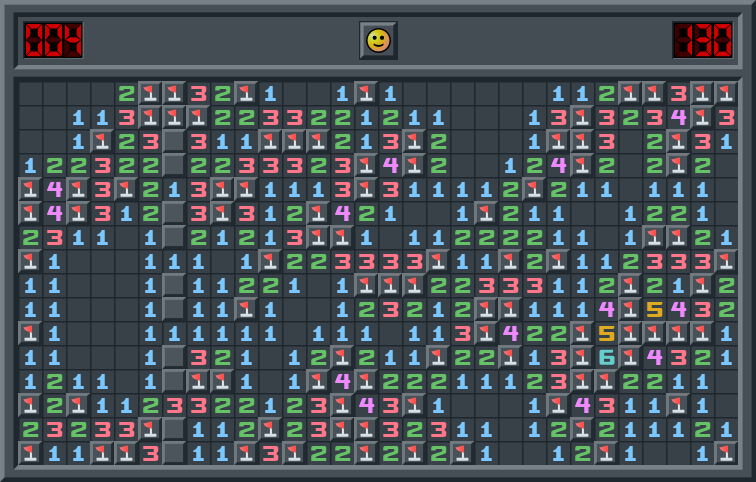The image size is (756, 482).
Task: Click the flag in the top-right corner cell
Action: [726, 93]
